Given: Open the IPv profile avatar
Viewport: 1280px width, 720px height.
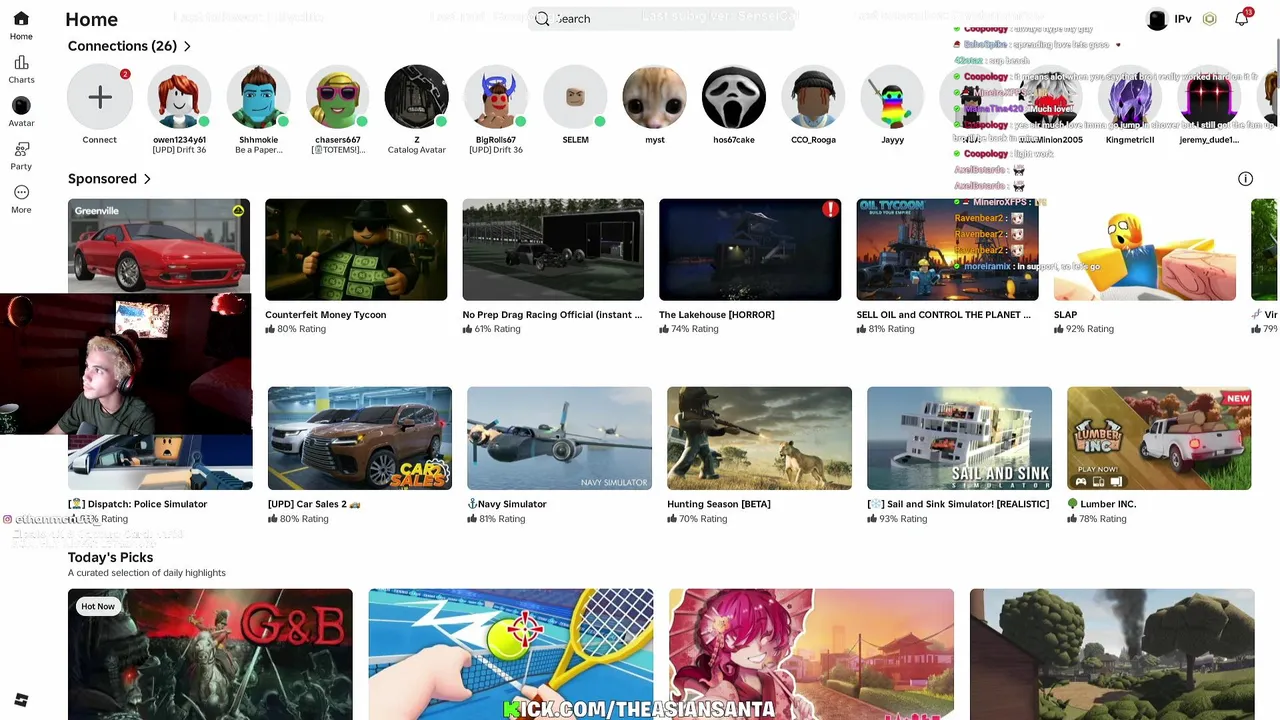Looking at the screenshot, I should pyautogui.click(x=1157, y=19).
